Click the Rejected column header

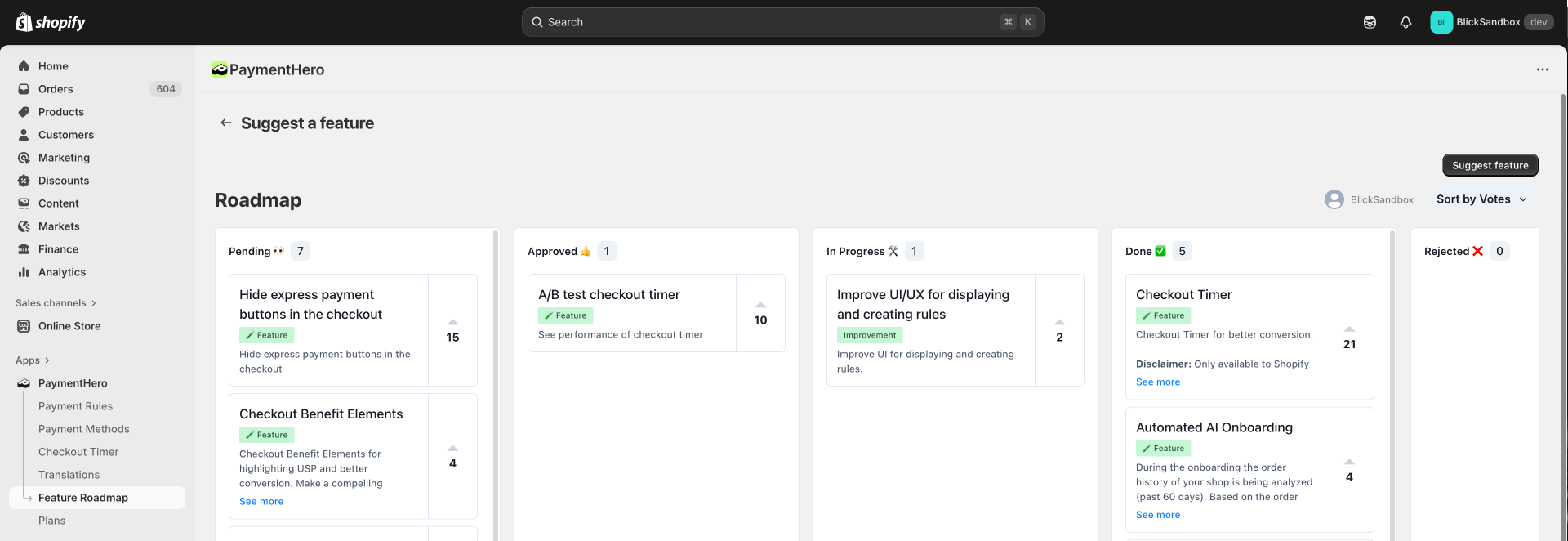[x=1454, y=252]
